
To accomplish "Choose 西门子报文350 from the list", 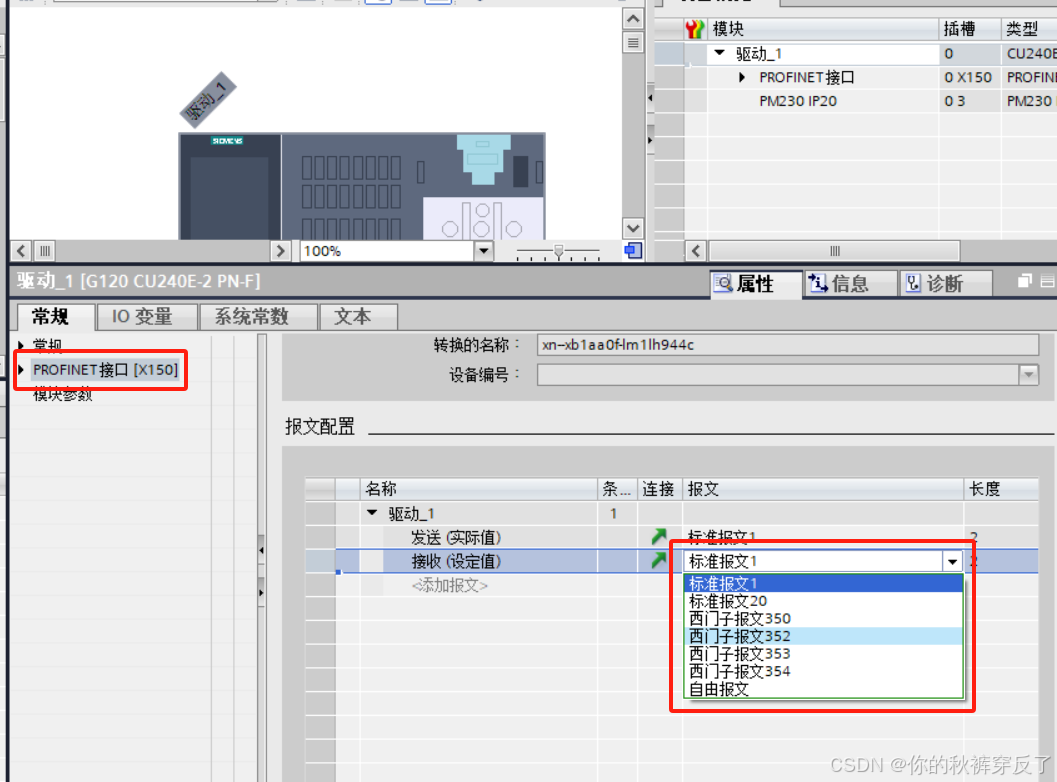I will (823, 618).
